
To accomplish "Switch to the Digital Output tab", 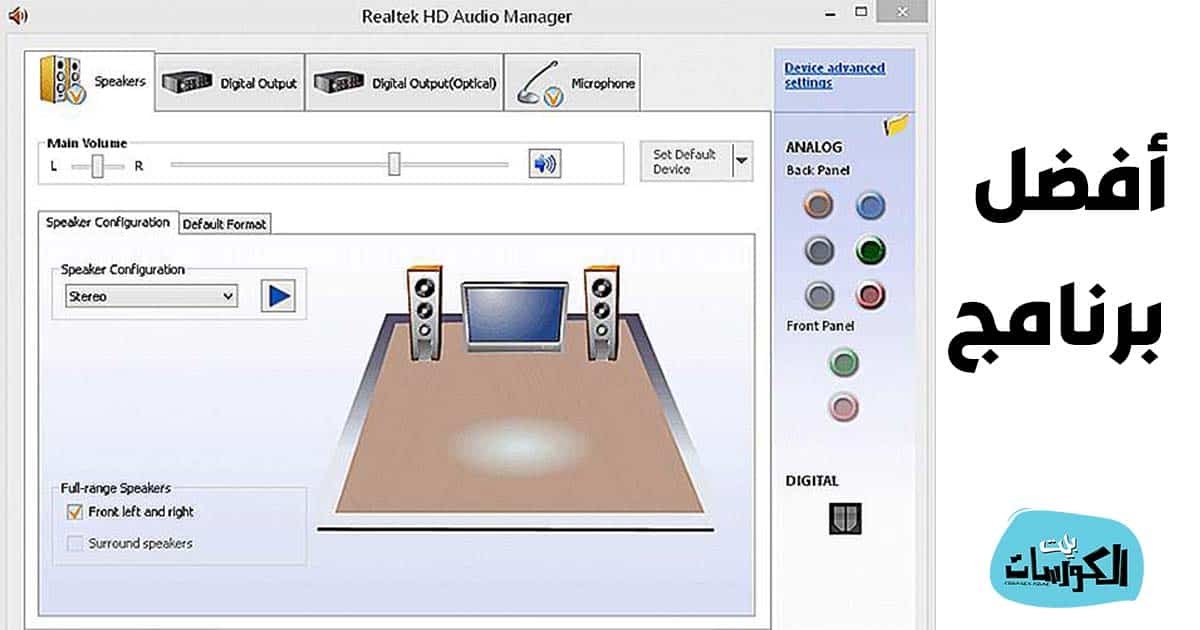I will pyautogui.click(x=230, y=84).
